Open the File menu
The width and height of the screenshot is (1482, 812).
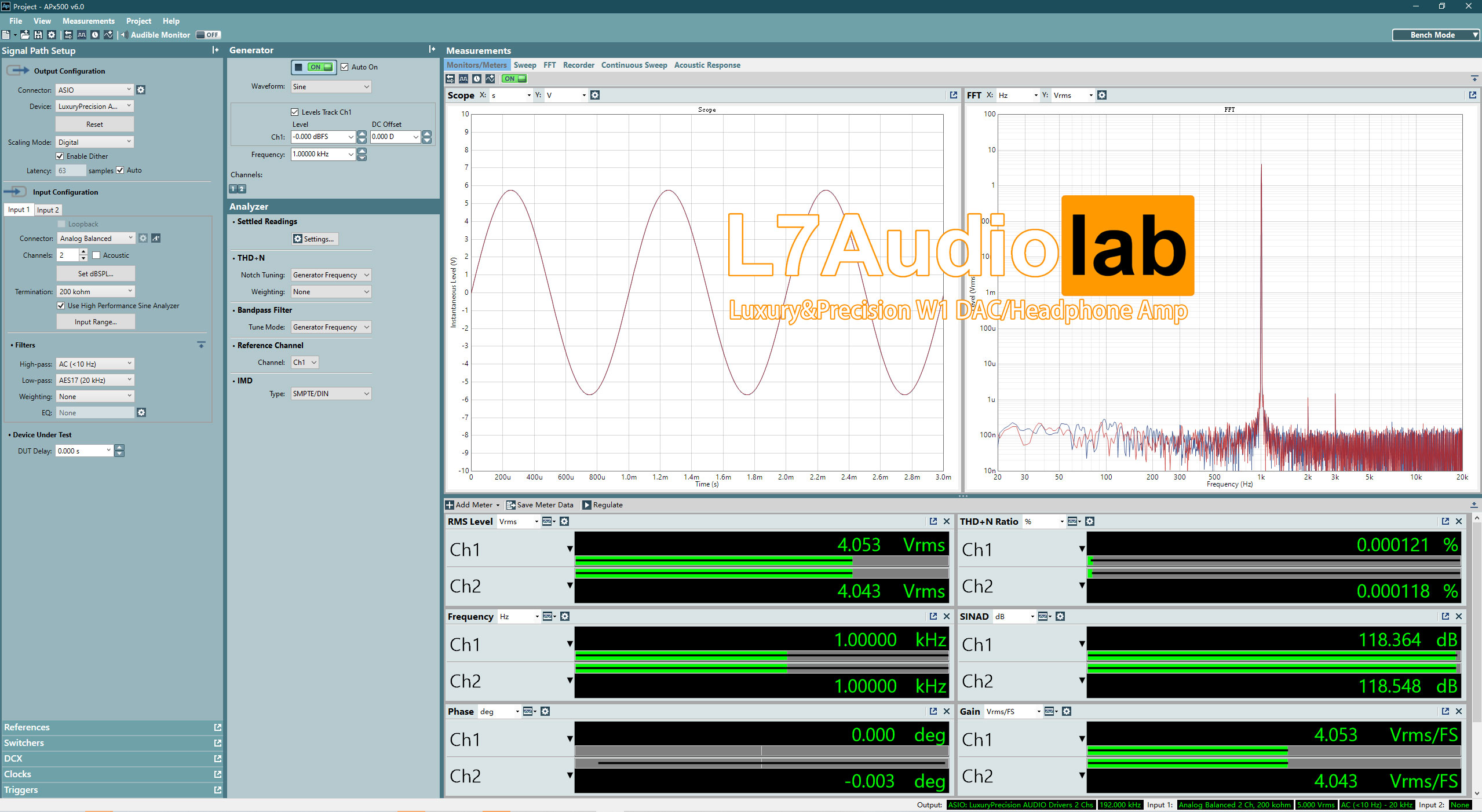pos(16,21)
